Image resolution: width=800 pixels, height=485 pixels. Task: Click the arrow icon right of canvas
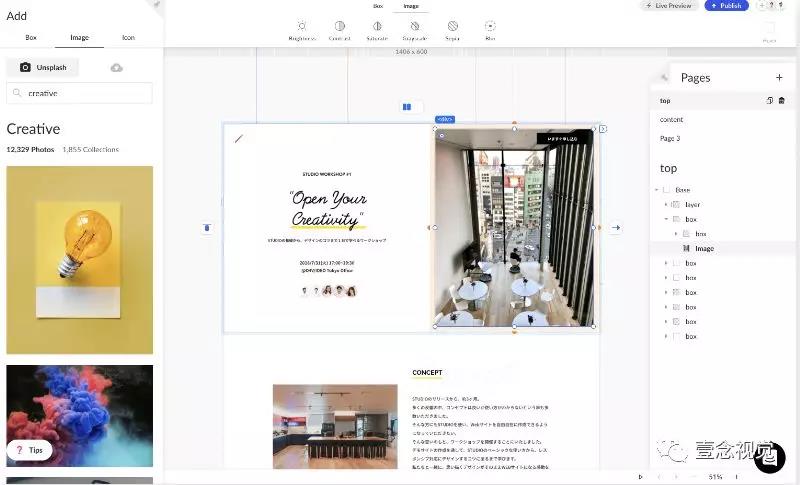616,227
